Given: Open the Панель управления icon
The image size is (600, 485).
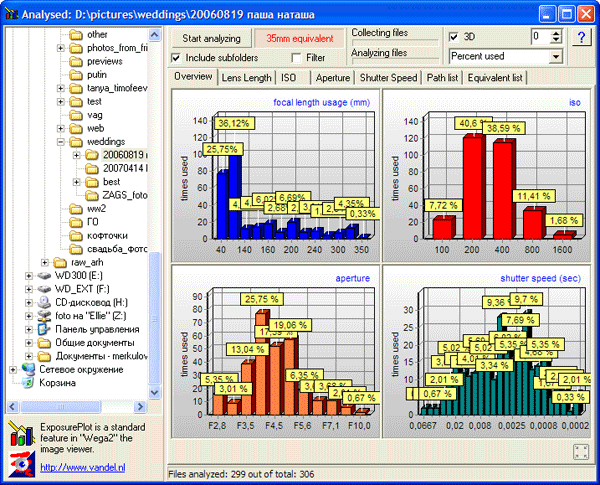Looking at the screenshot, I should pos(44,329).
